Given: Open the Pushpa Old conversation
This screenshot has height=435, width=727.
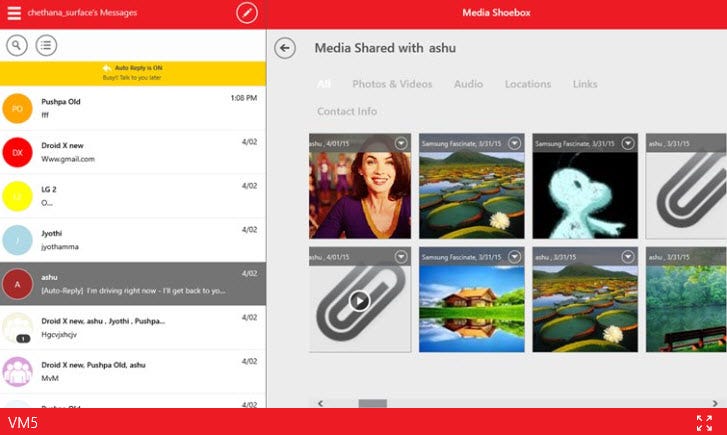Looking at the screenshot, I should pos(133,109).
